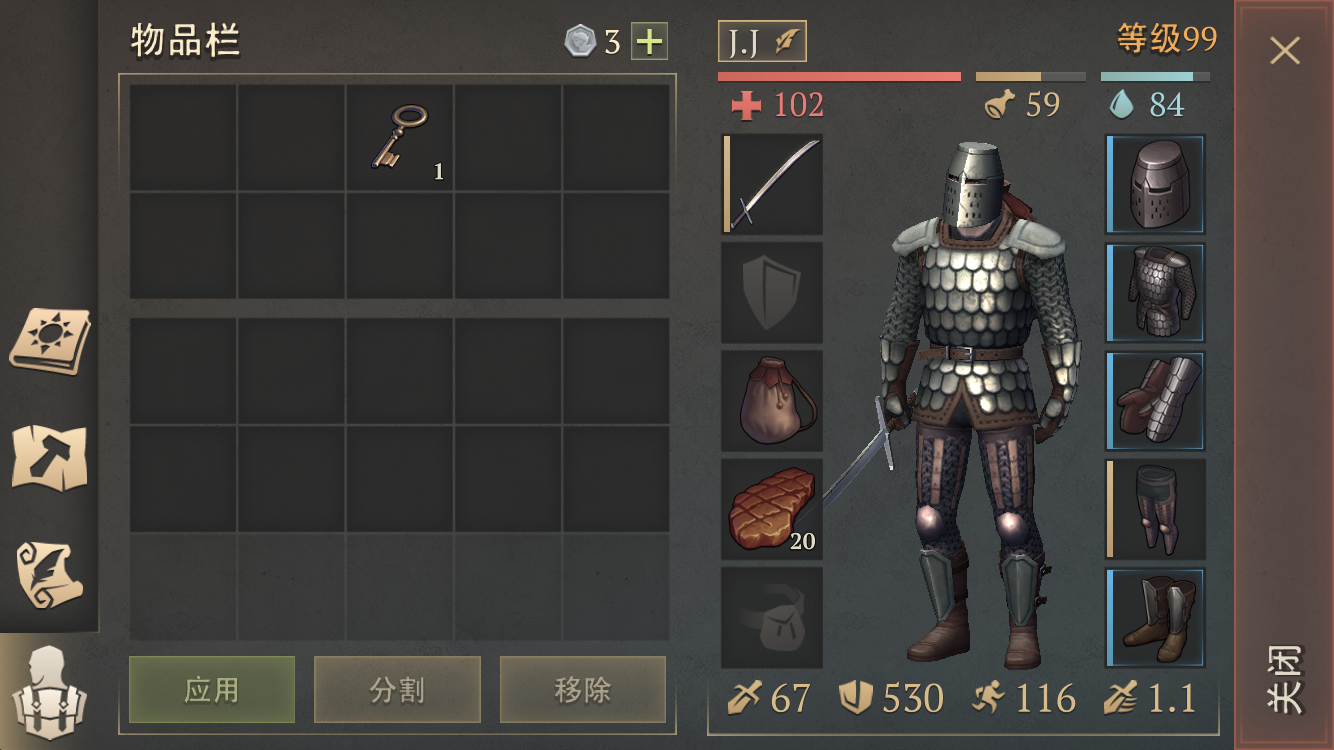The height and width of the screenshot is (750, 1334).
Task: Click the 移除 remove button
Action: coord(583,689)
